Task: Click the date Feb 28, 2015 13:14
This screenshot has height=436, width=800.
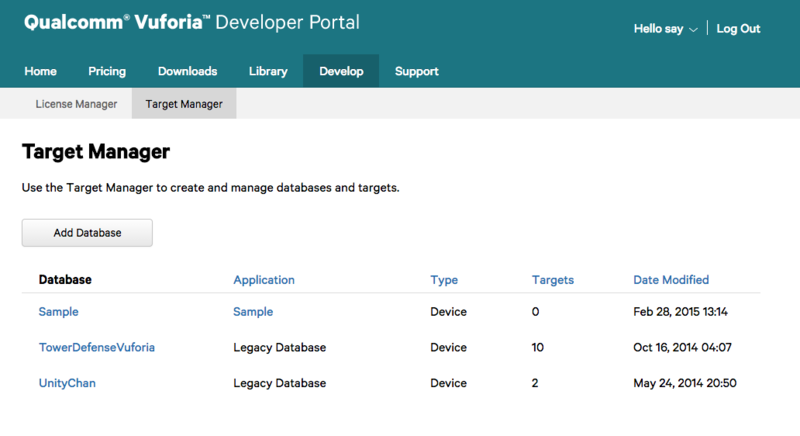Action: [681, 312]
